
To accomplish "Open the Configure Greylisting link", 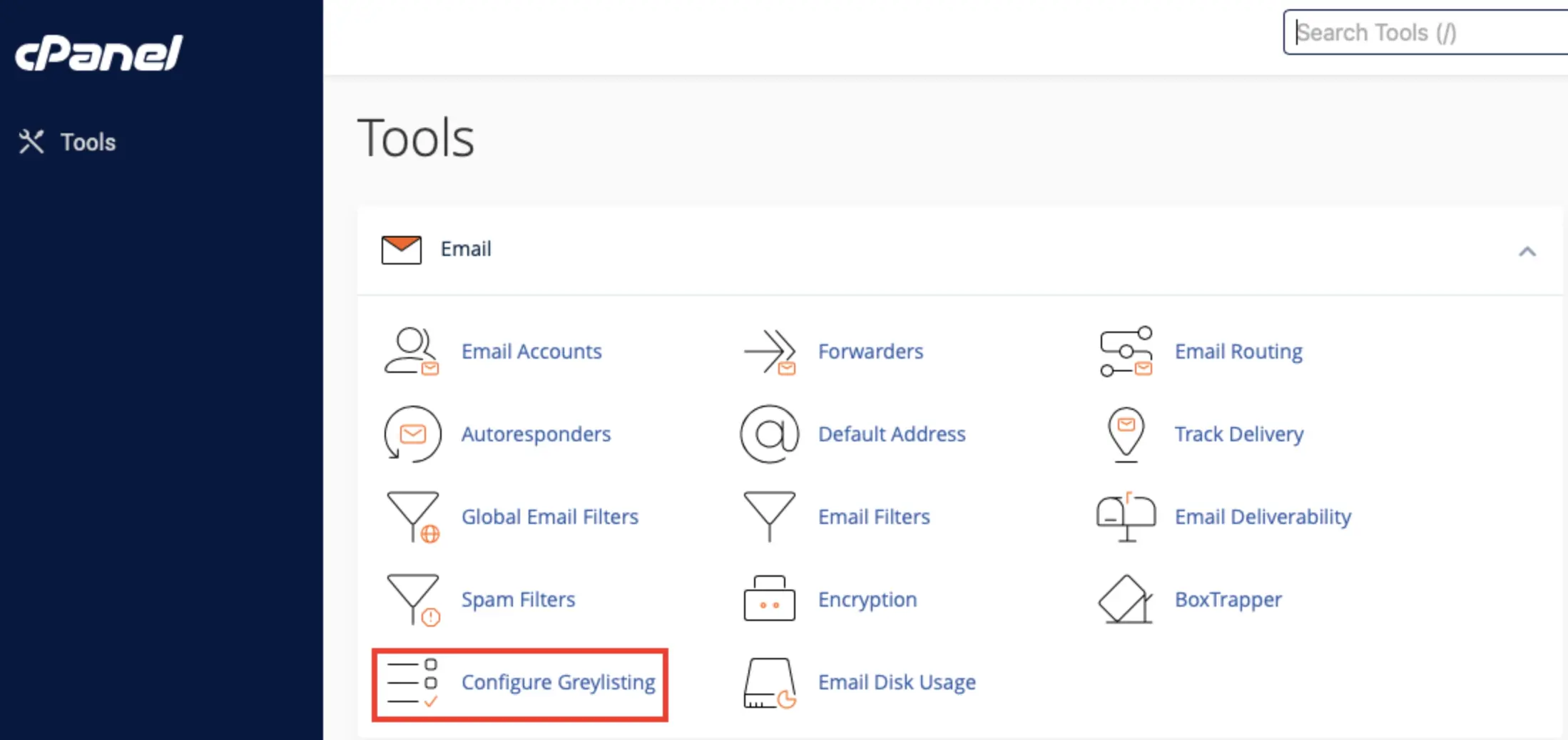I will pyautogui.click(x=558, y=682).
